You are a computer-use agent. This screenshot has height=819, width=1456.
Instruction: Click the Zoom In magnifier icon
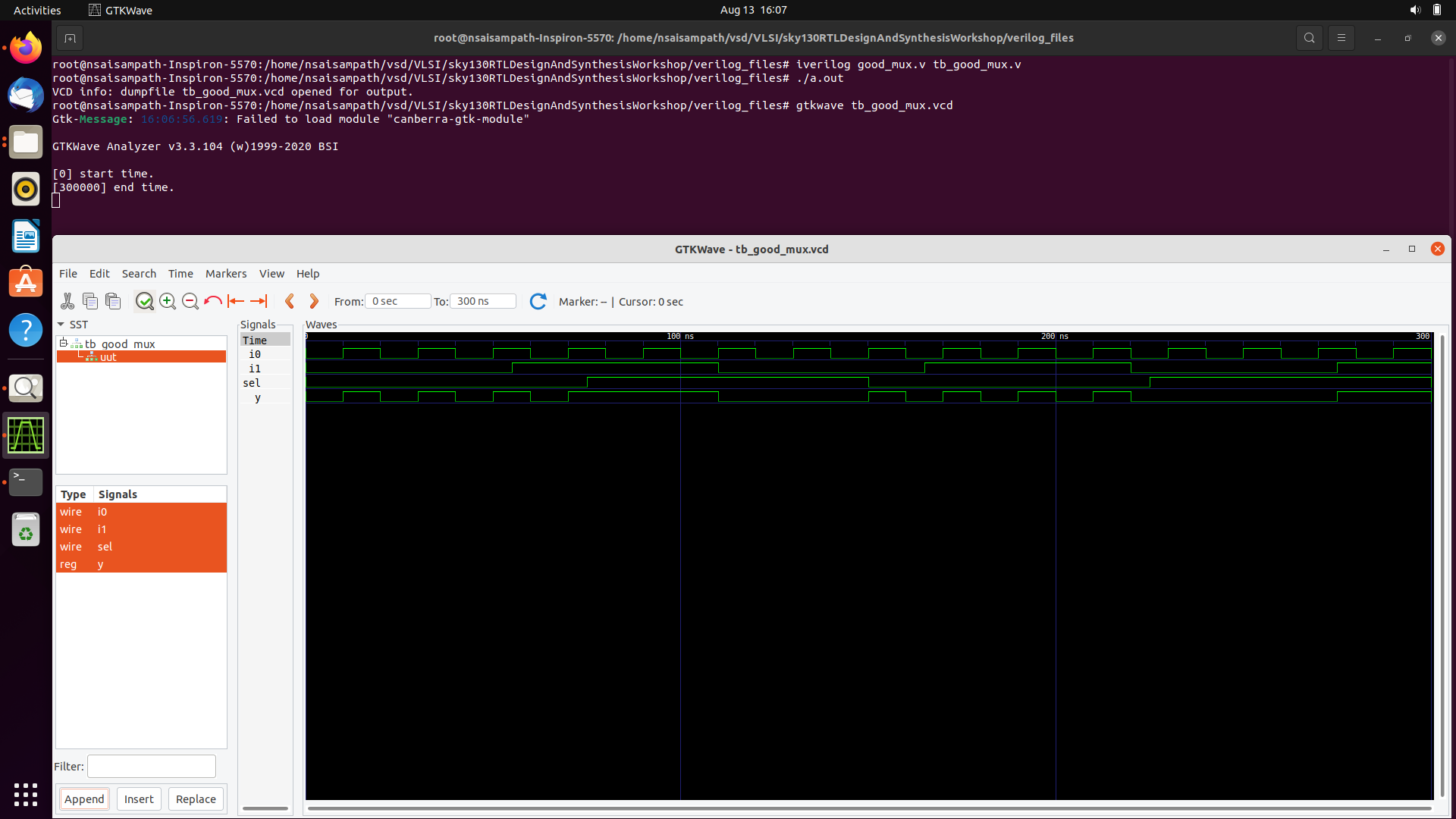click(x=168, y=301)
